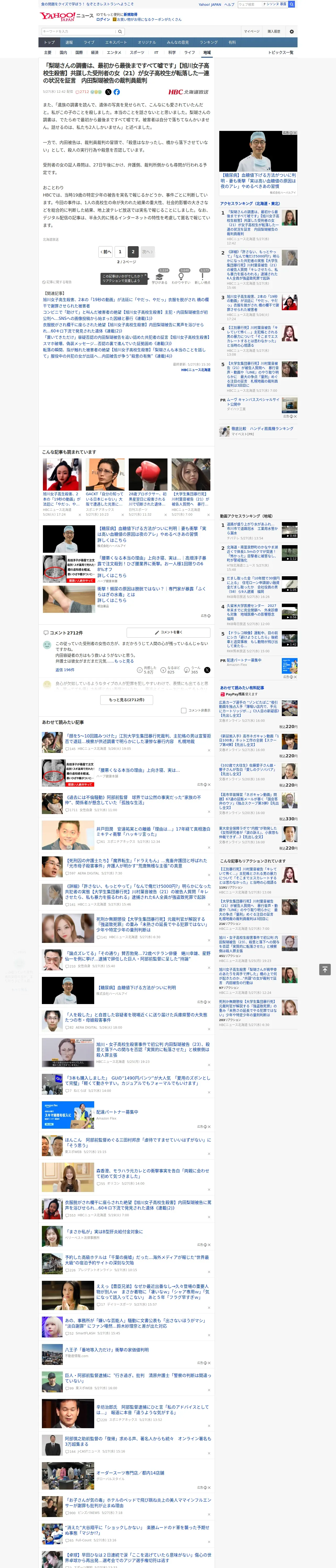The height and width of the screenshot is (1568, 336).
Task: Click the keyword input field
Action: pyautogui.click(x=79, y=32)
